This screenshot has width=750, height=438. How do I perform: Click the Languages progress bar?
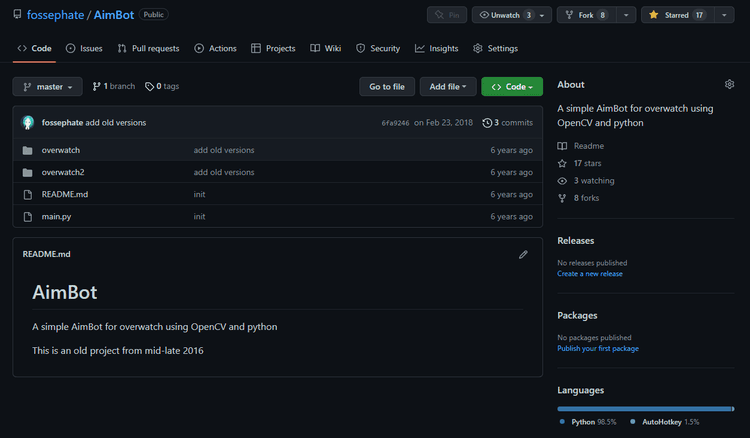[646, 408]
